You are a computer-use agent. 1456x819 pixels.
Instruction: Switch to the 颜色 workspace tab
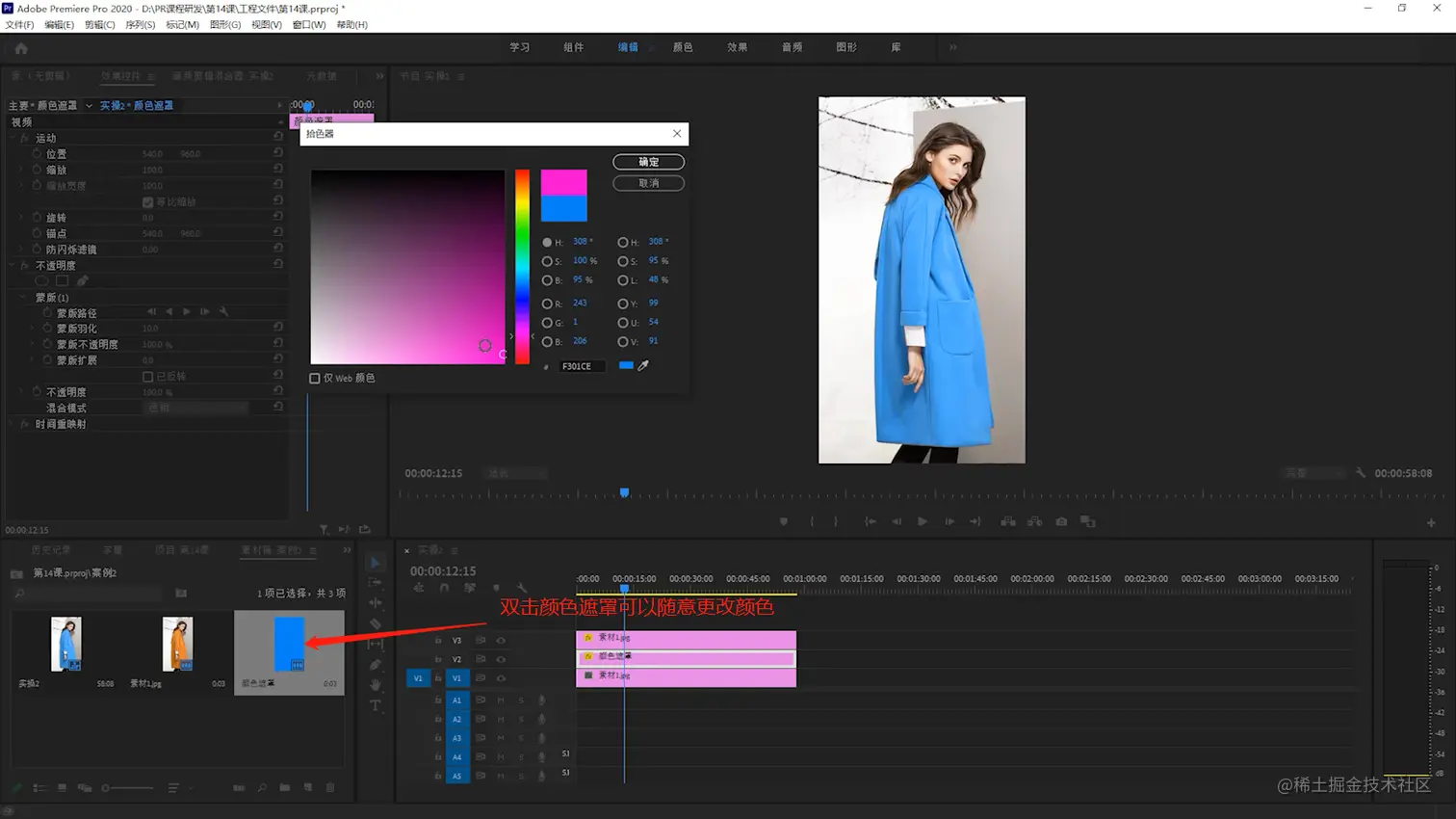coord(683,47)
